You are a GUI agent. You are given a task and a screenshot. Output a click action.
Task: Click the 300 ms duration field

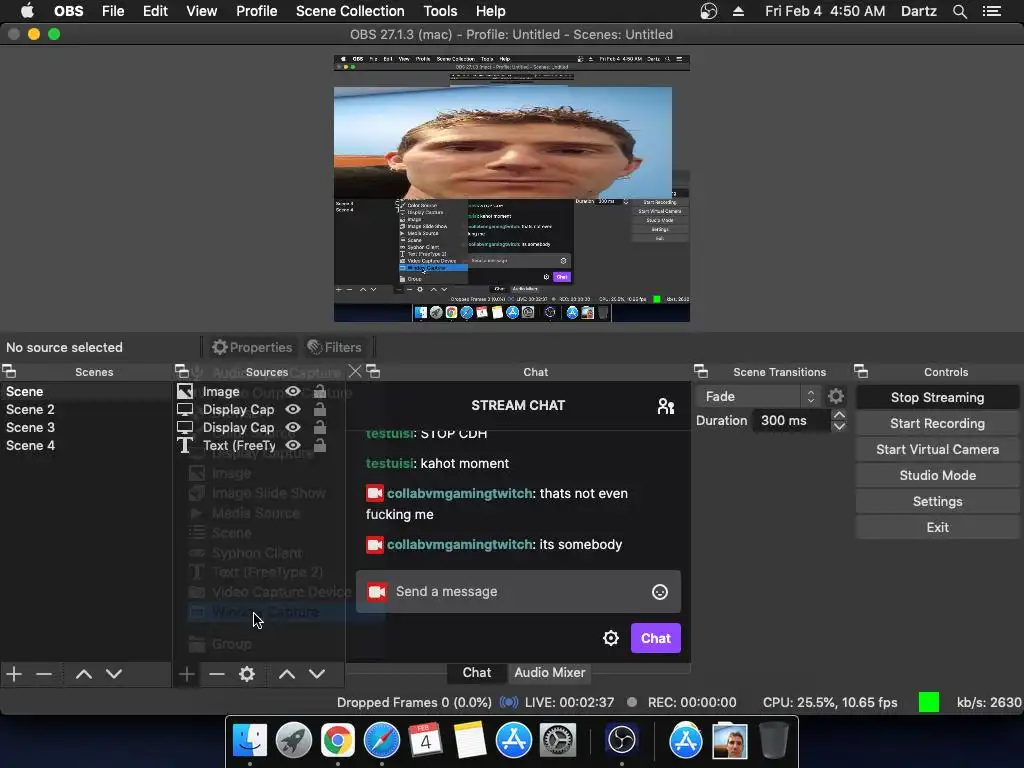click(791, 421)
